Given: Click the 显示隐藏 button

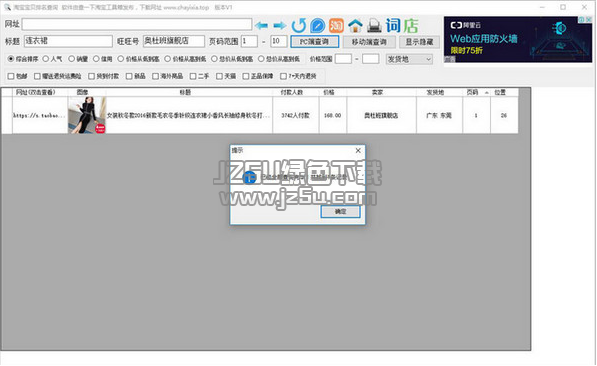Looking at the screenshot, I should 419,42.
